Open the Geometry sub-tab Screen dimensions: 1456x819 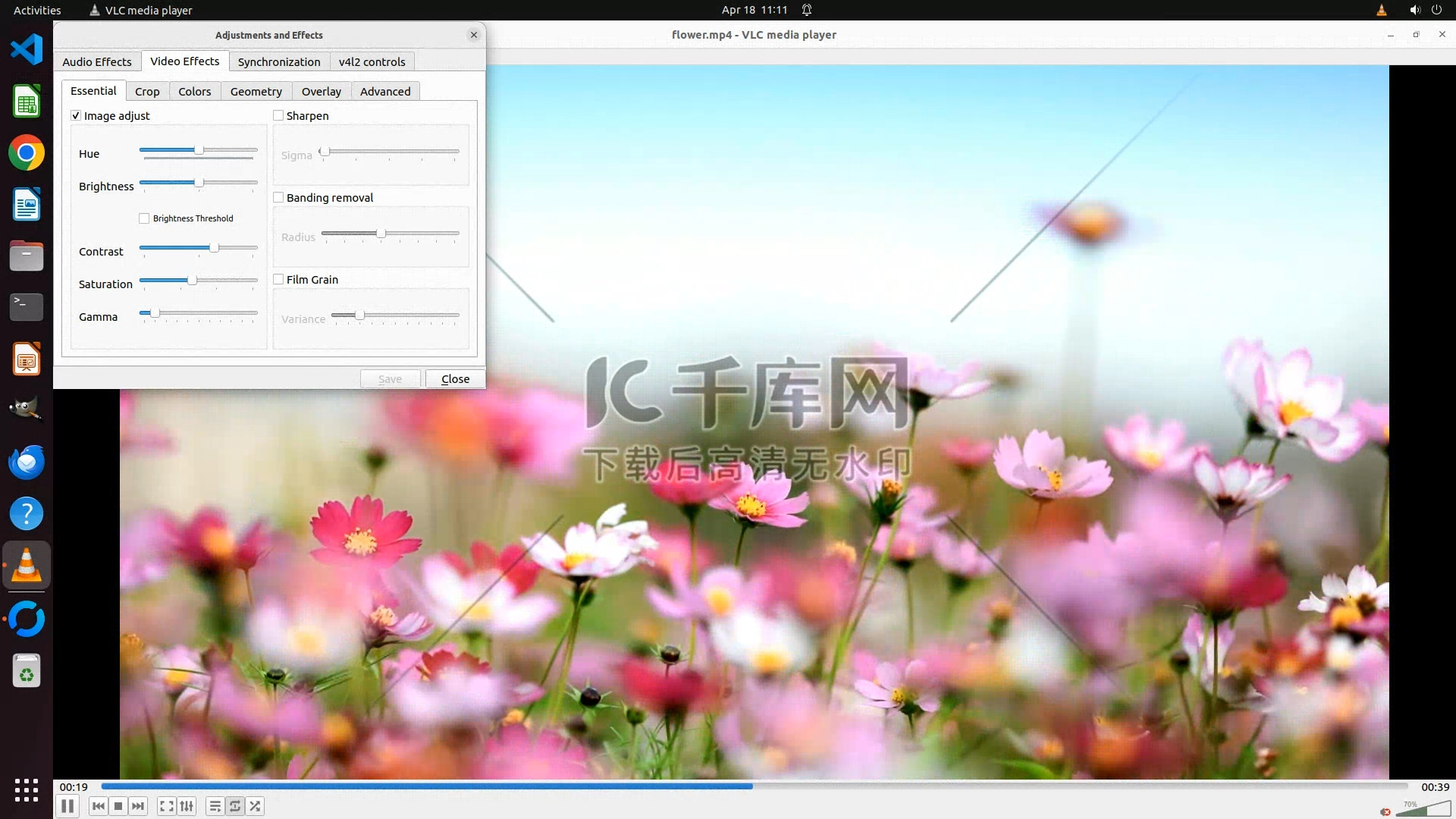coord(256,91)
